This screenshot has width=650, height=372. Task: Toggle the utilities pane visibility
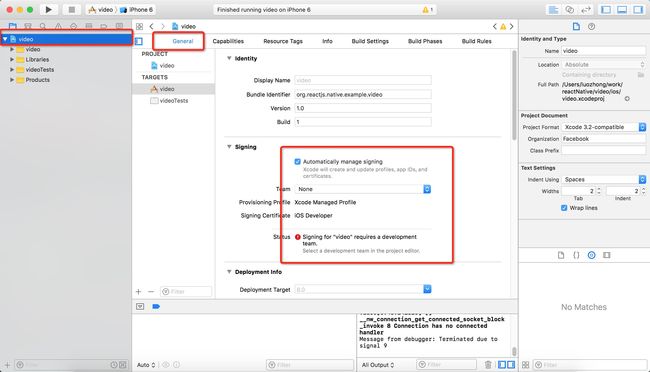click(638, 10)
